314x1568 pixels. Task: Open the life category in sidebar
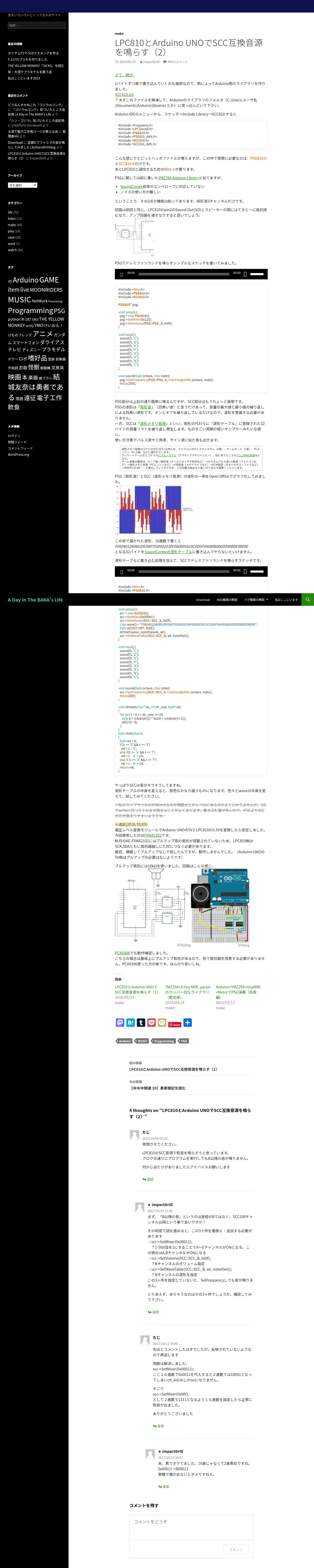click(10, 212)
